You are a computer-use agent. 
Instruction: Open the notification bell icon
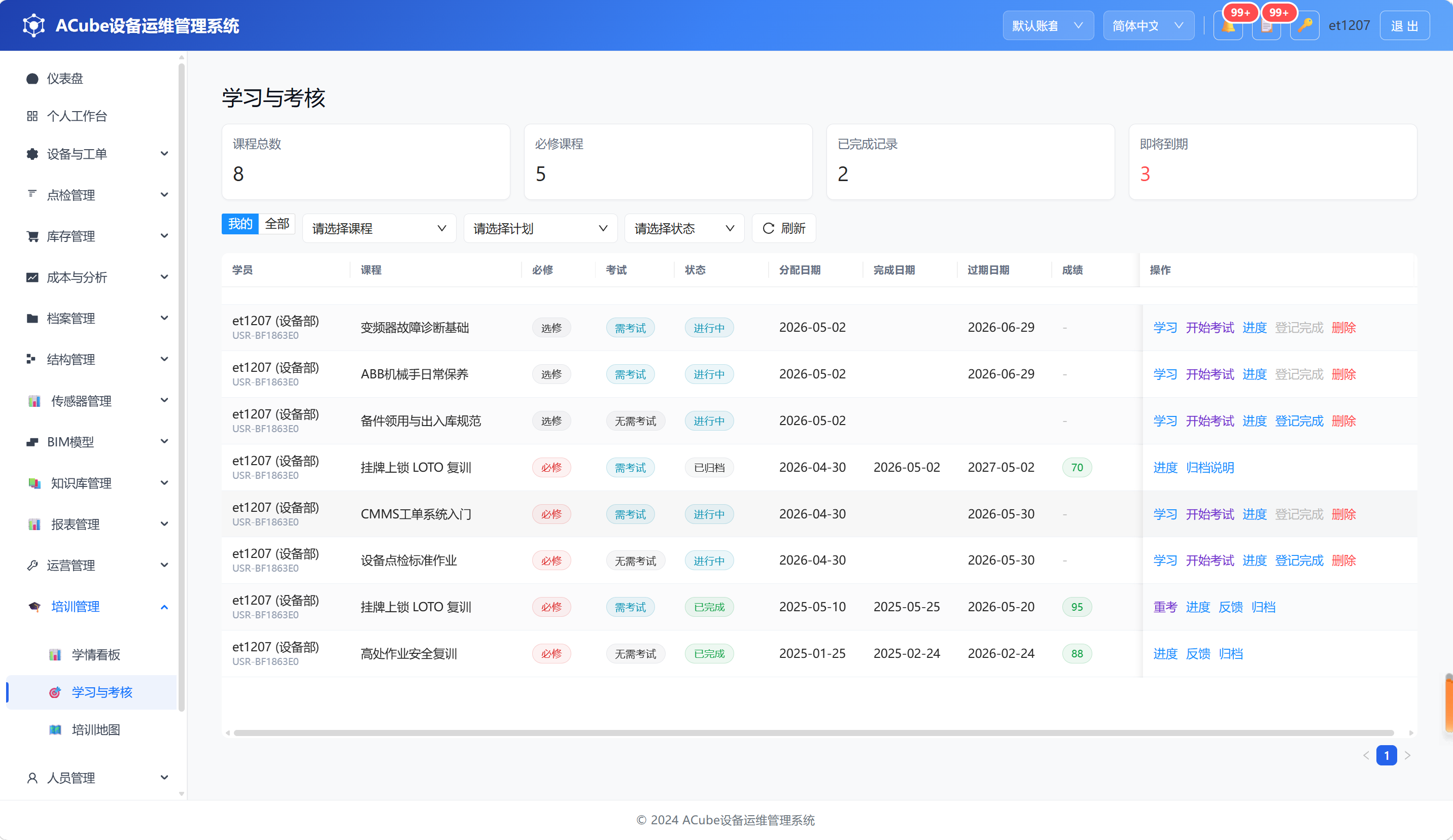point(1228,26)
